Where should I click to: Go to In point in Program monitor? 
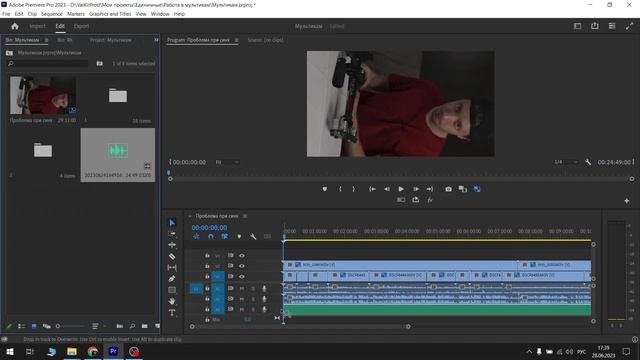coord(372,189)
